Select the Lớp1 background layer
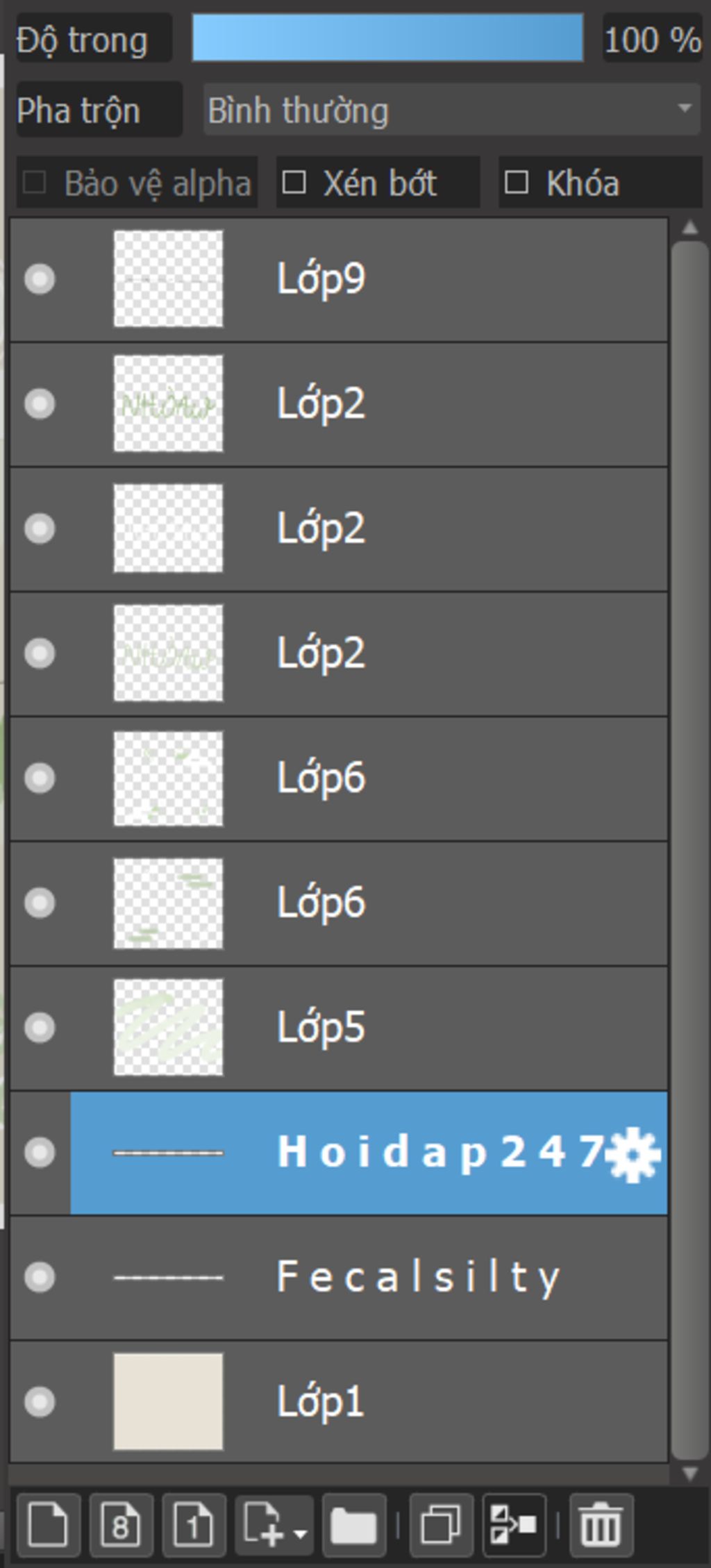The image size is (711, 1568). (x=417, y=1401)
